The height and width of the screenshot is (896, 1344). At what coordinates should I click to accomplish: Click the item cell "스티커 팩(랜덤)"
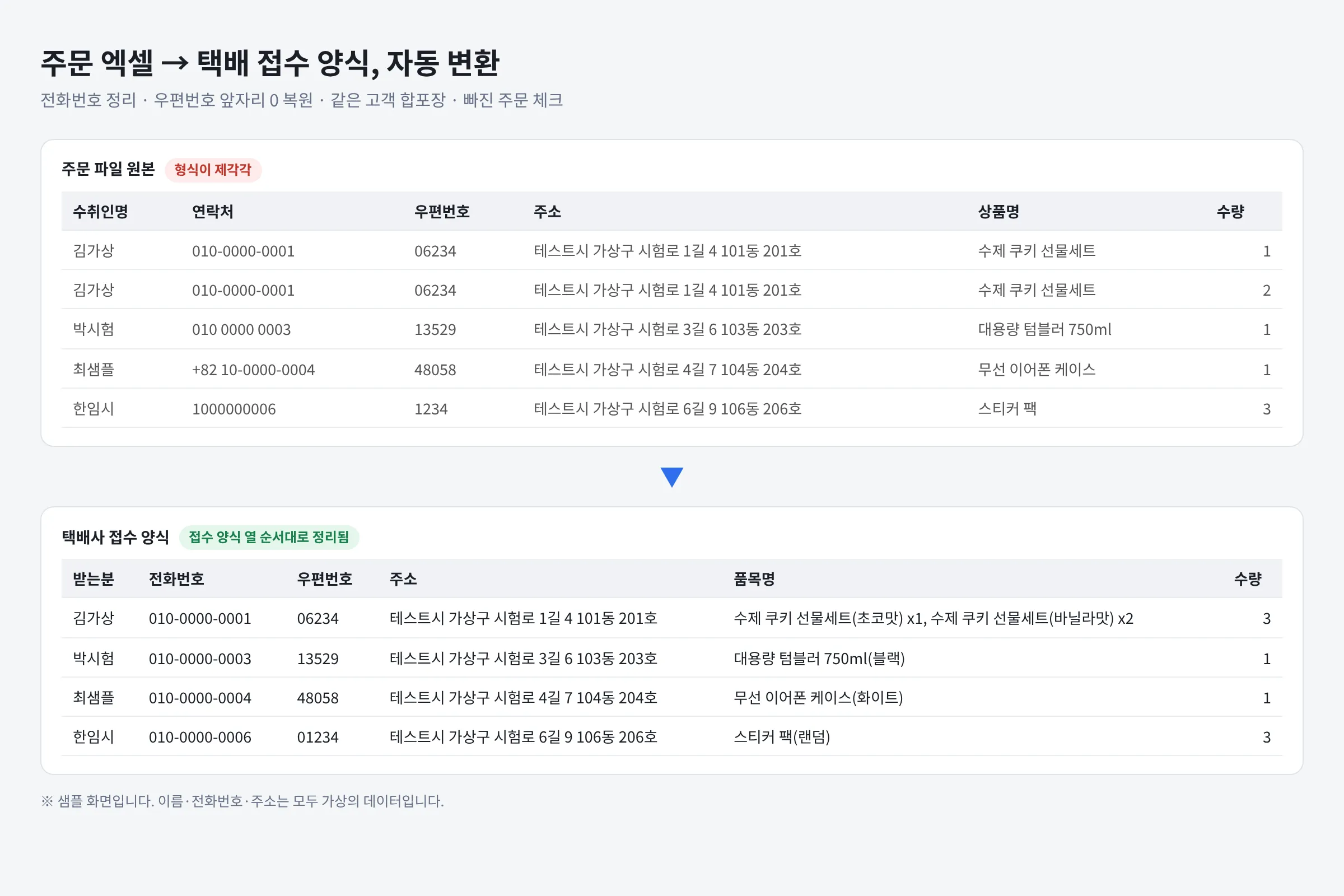coord(782,736)
